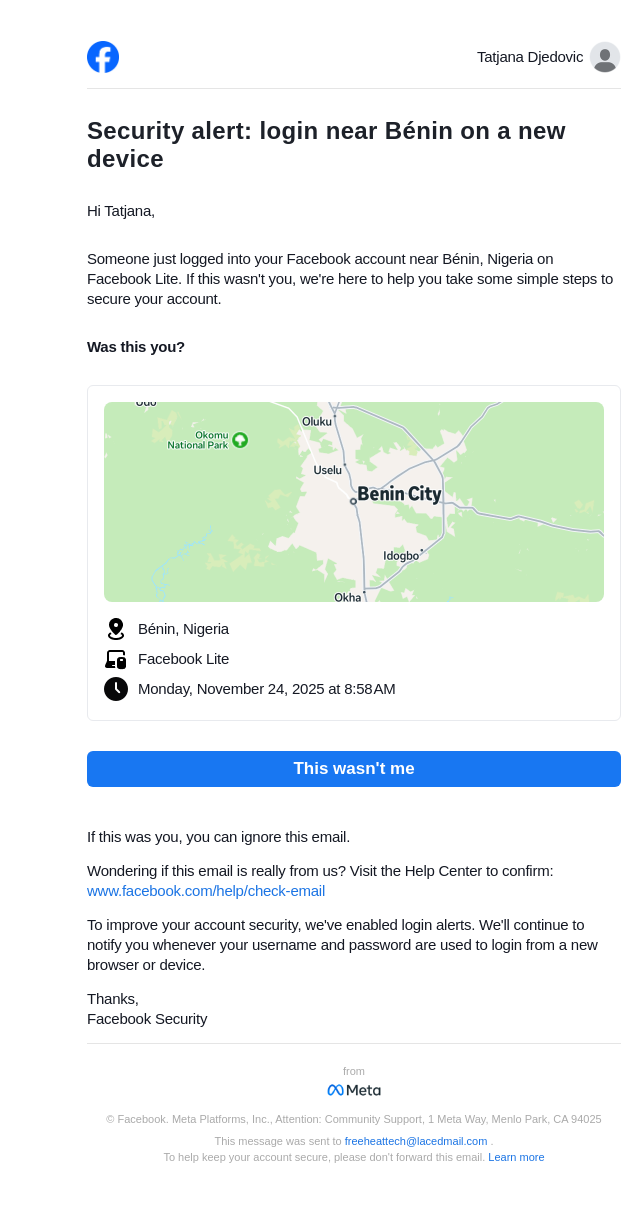The image size is (624, 1213).
Task: Click the Meta logo in footer
Action: 354,1090
